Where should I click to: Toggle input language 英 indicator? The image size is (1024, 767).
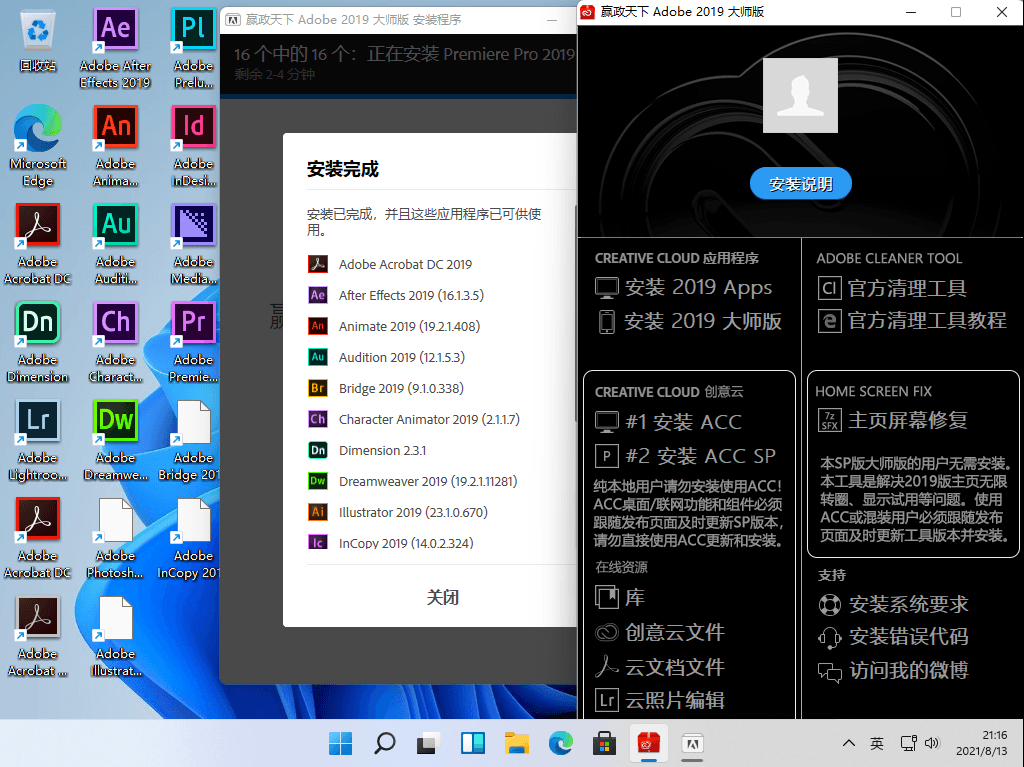point(877,743)
